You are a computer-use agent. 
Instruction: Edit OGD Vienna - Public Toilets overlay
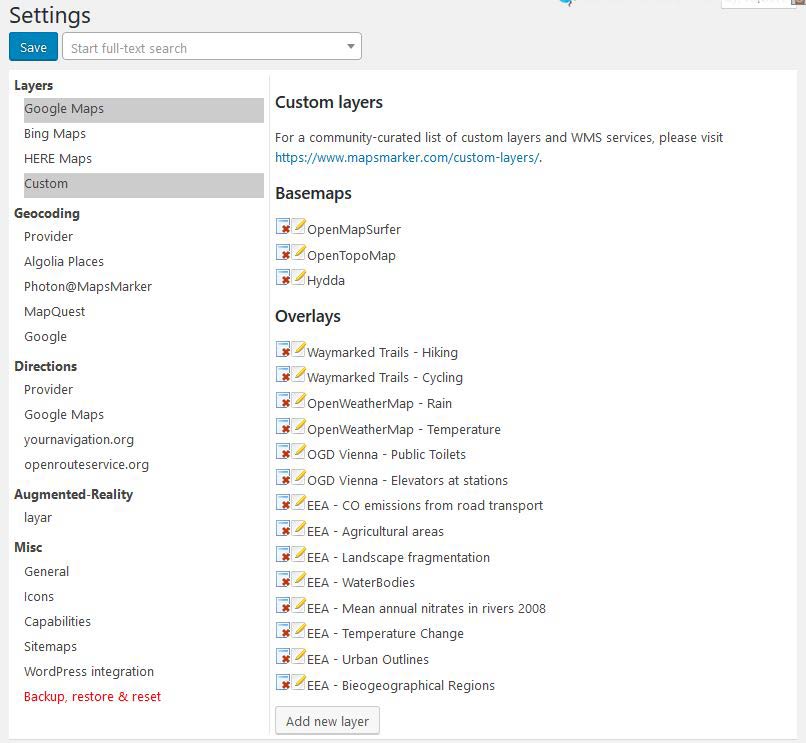point(299,451)
